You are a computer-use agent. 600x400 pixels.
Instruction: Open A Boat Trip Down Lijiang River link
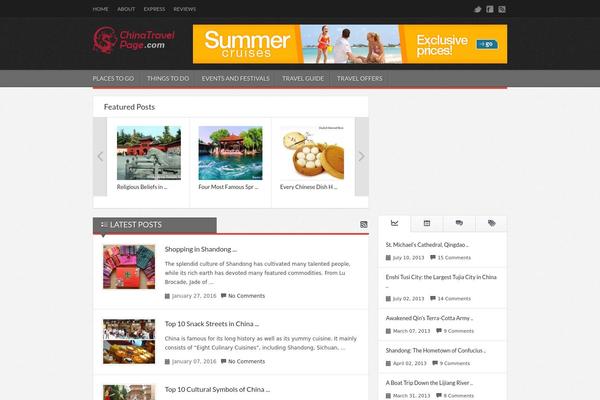point(429,383)
